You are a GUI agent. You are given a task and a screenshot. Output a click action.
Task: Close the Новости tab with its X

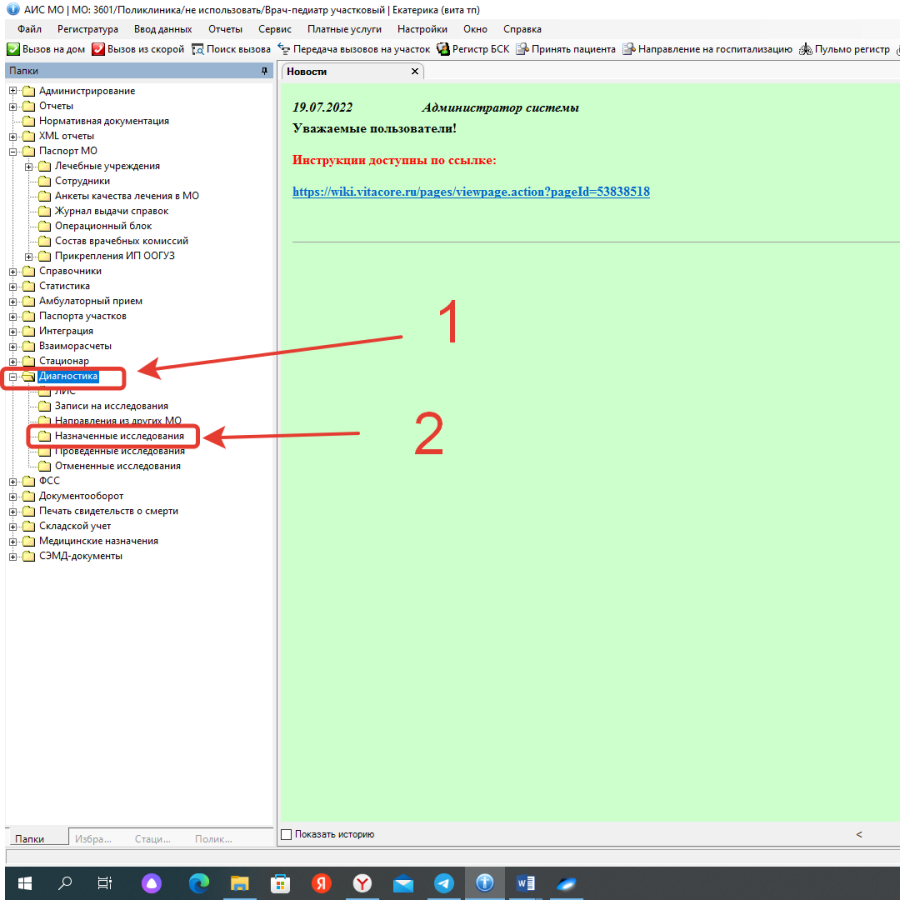click(414, 71)
